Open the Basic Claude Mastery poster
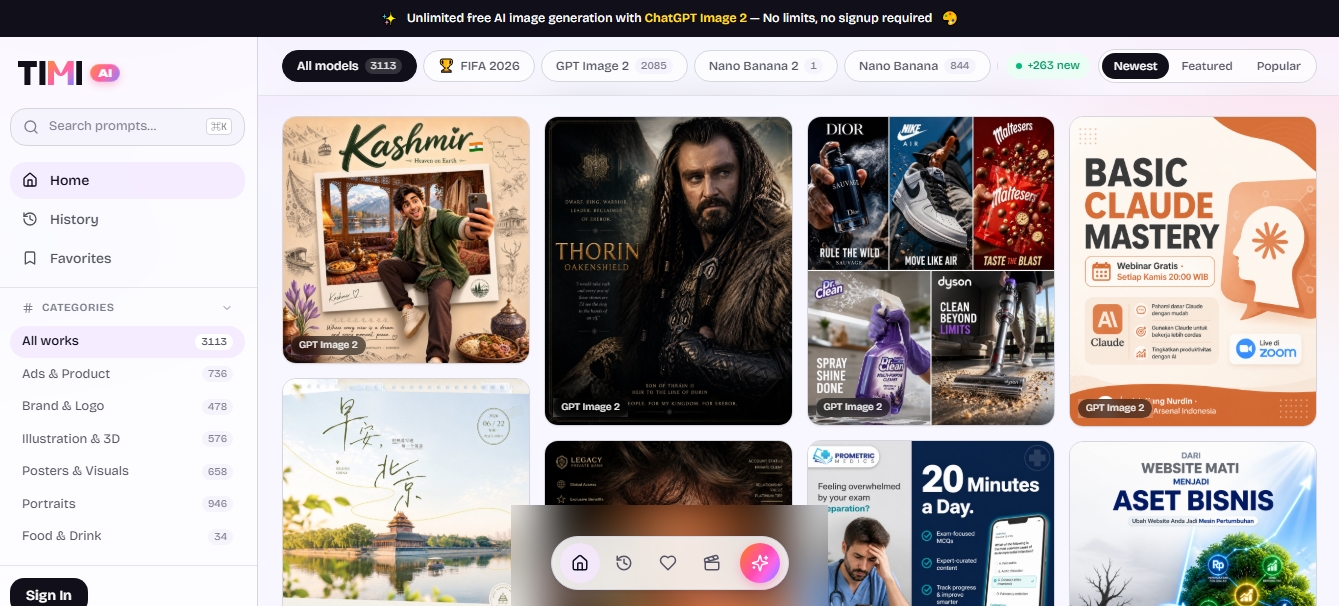The width and height of the screenshot is (1339, 606). click(x=1193, y=271)
